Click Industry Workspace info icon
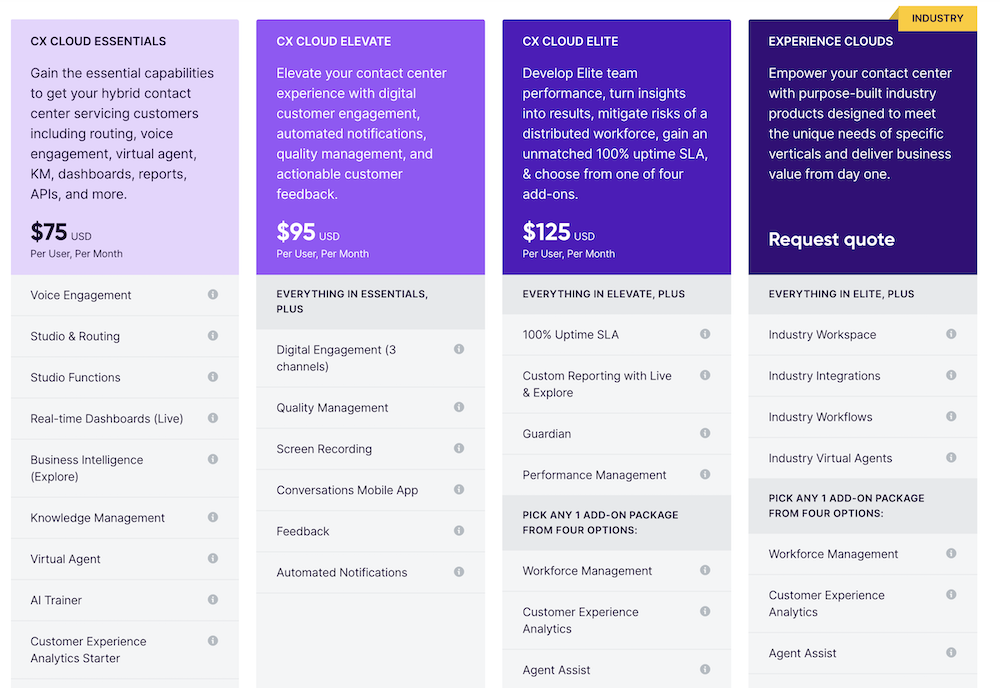Screen dimensions: 1000x688 952,334
